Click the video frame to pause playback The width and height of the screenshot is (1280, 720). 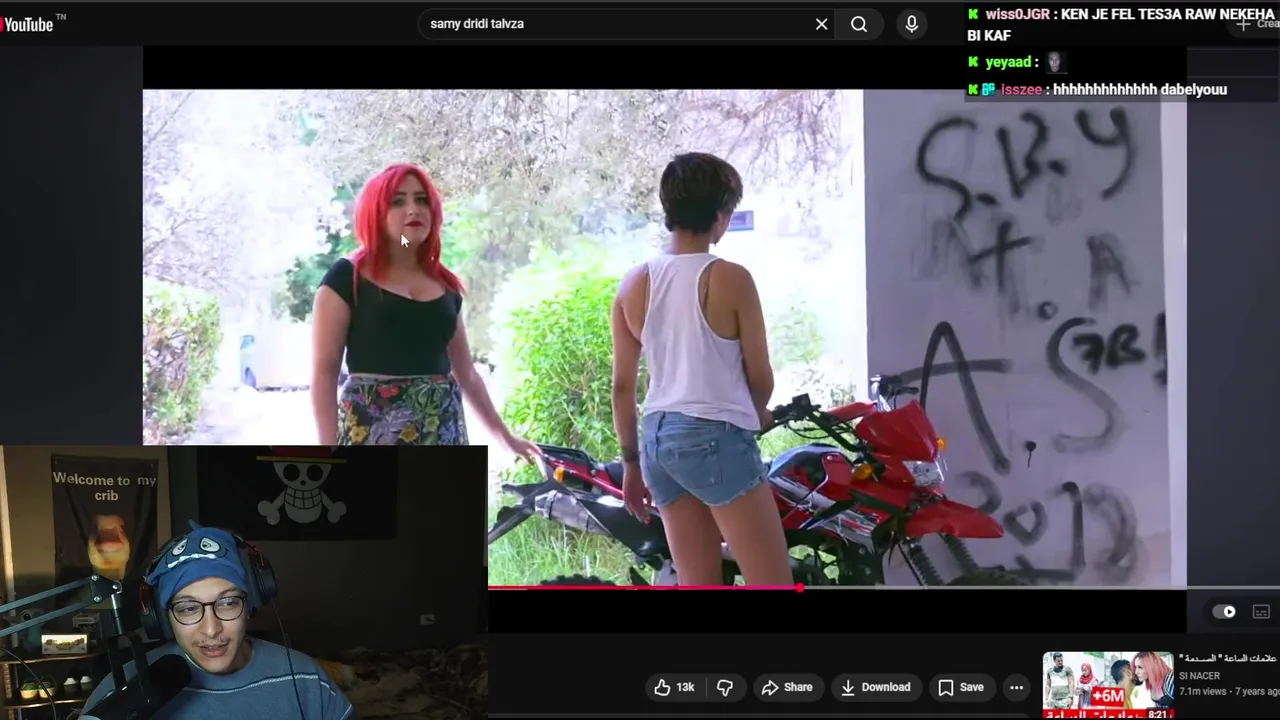[x=664, y=337]
